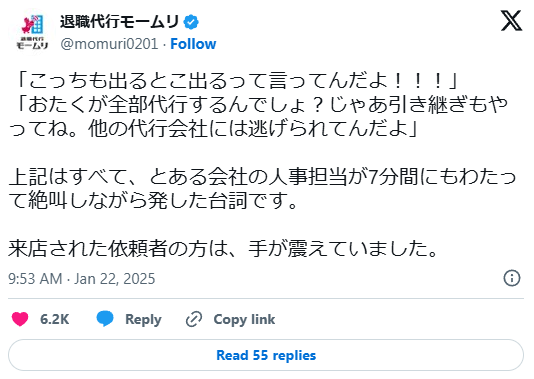534x379 pixels.
Task: Click the second quoted line starting おたくが全部代行
Action: [x=258, y=116]
